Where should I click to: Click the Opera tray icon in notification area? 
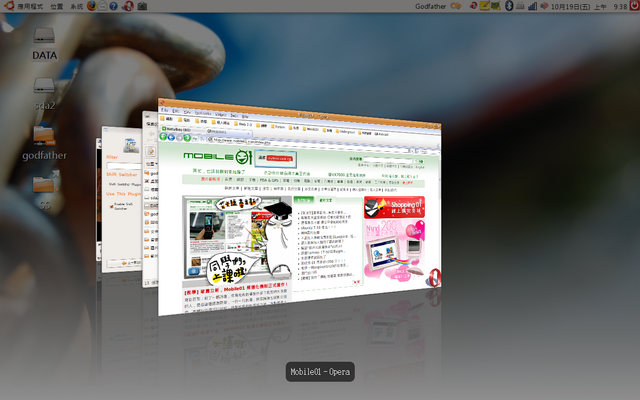(x=473, y=6)
